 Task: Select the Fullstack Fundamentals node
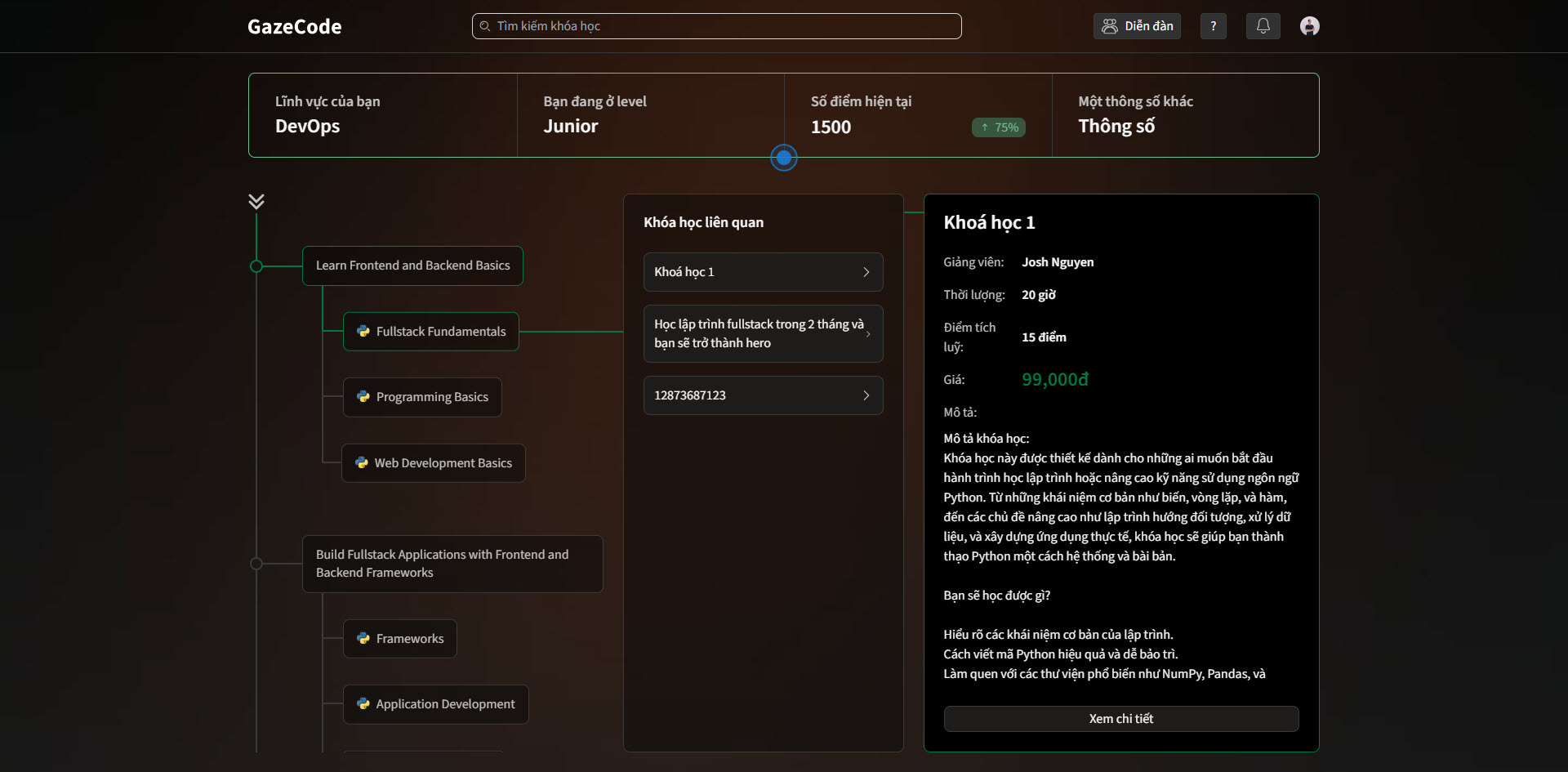(430, 332)
